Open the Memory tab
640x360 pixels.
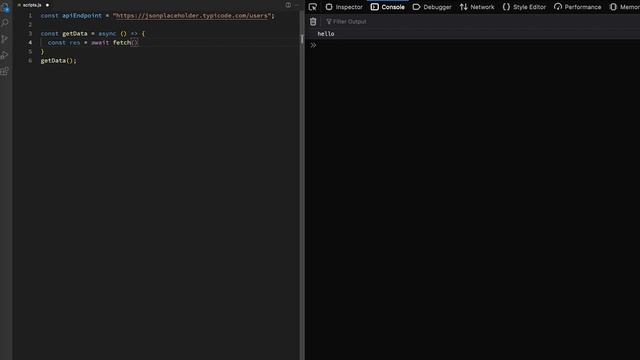click(x=624, y=7)
